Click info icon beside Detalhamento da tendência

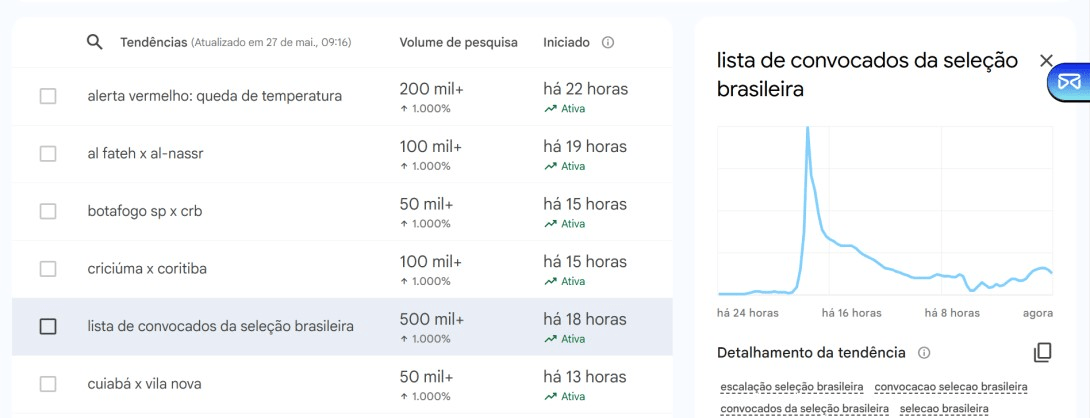[924, 353]
